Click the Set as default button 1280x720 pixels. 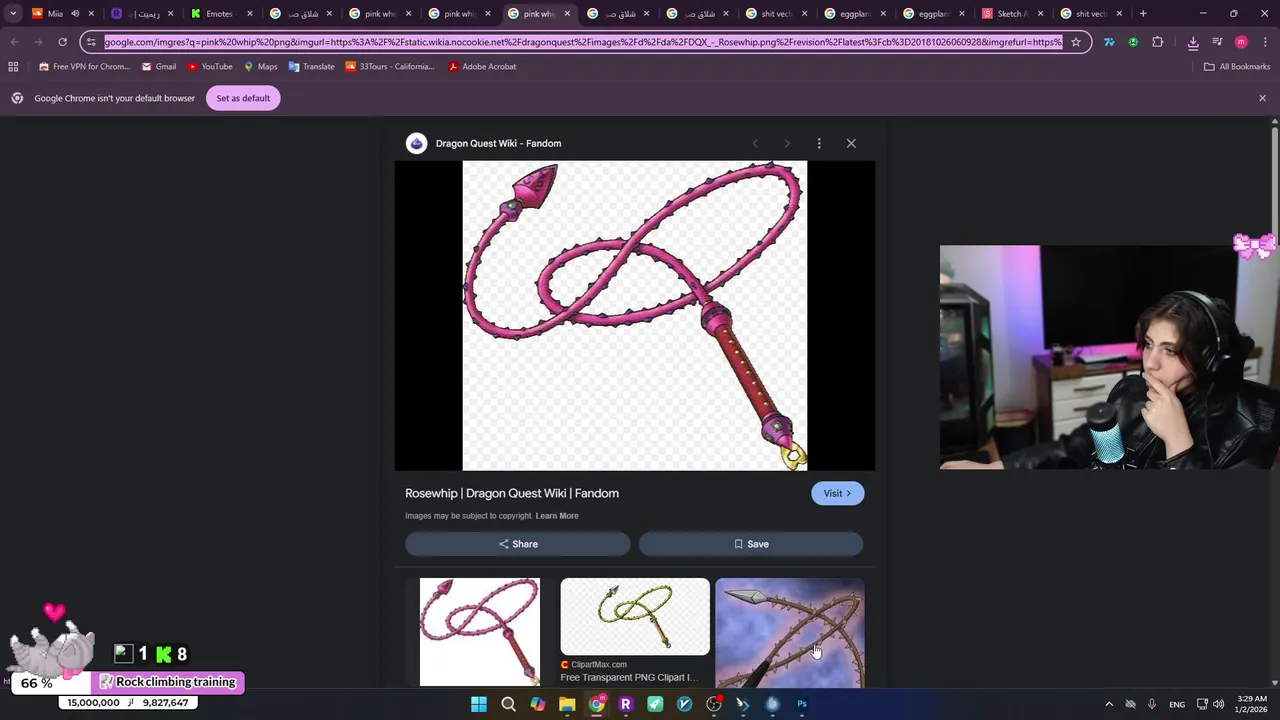pos(243,98)
